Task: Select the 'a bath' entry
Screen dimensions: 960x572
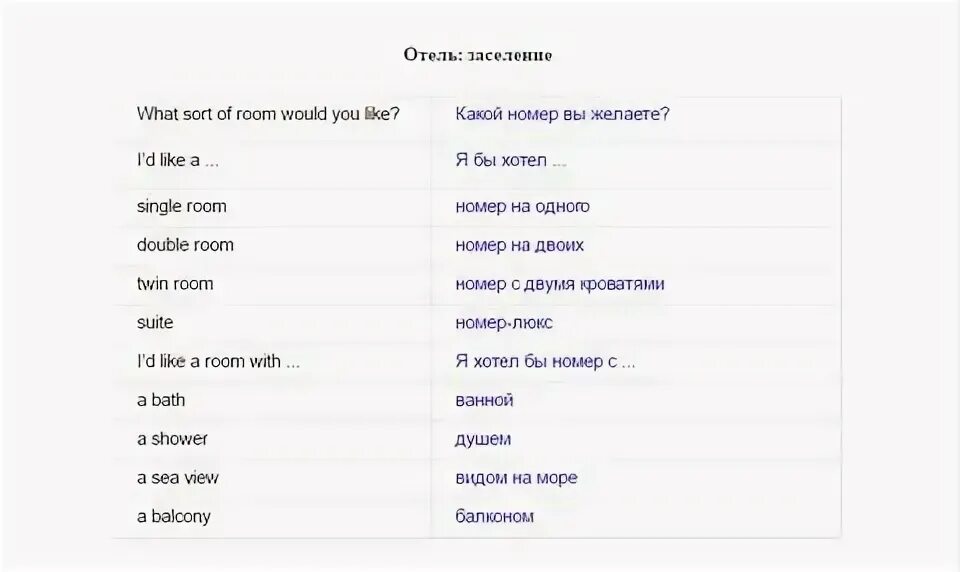Action: click(x=161, y=400)
